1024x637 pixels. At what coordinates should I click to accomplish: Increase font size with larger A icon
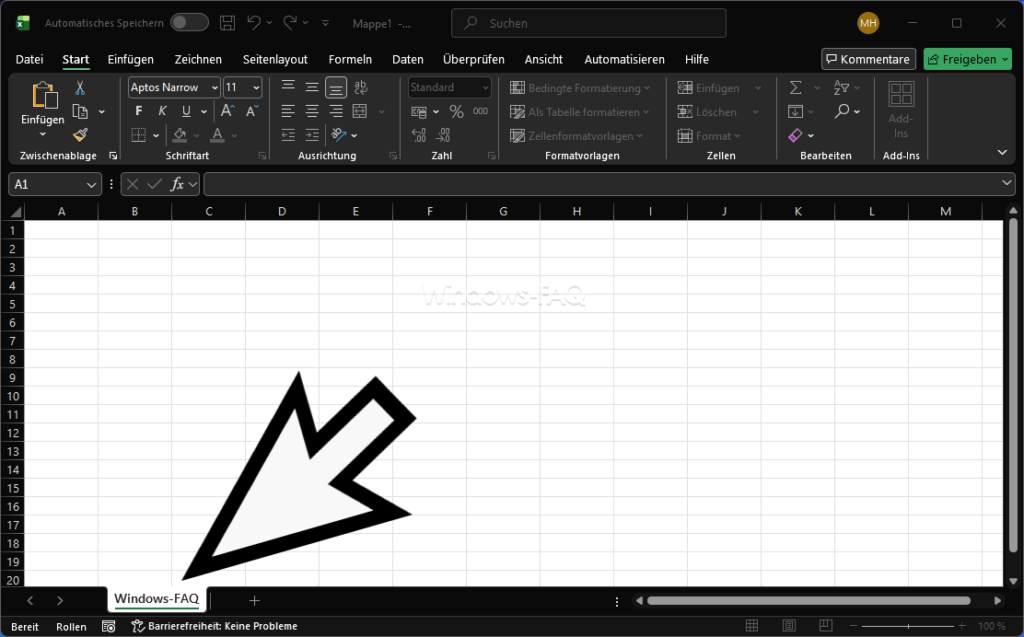(x=227, y=111)
